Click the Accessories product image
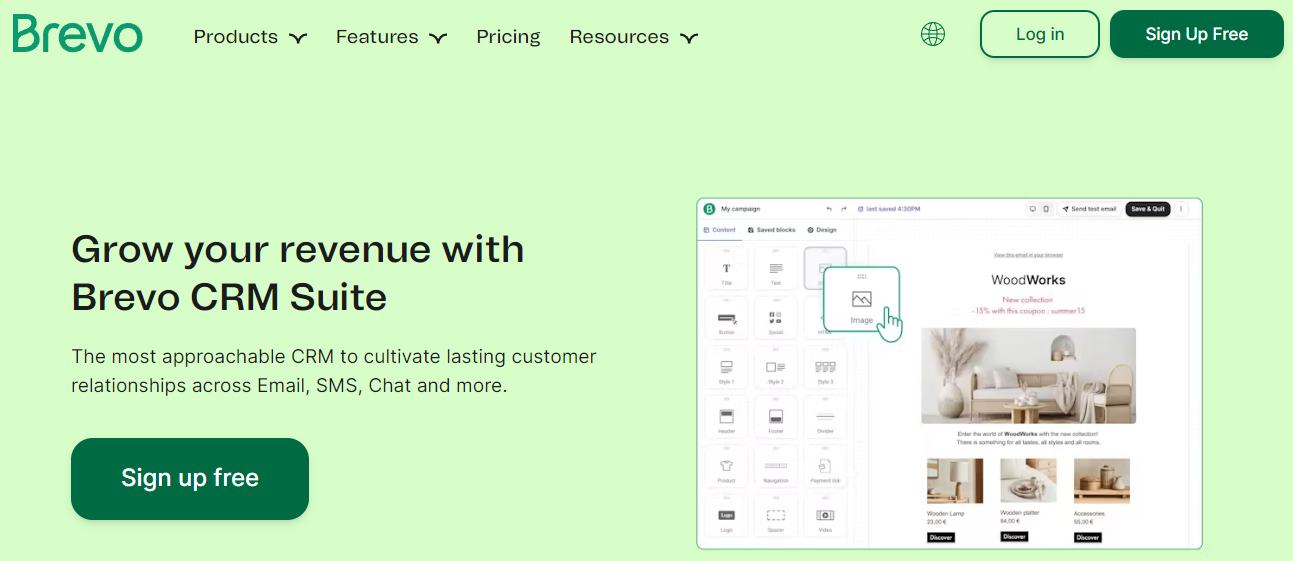This screenshot has height=561, width=1293. [1102, 481]
